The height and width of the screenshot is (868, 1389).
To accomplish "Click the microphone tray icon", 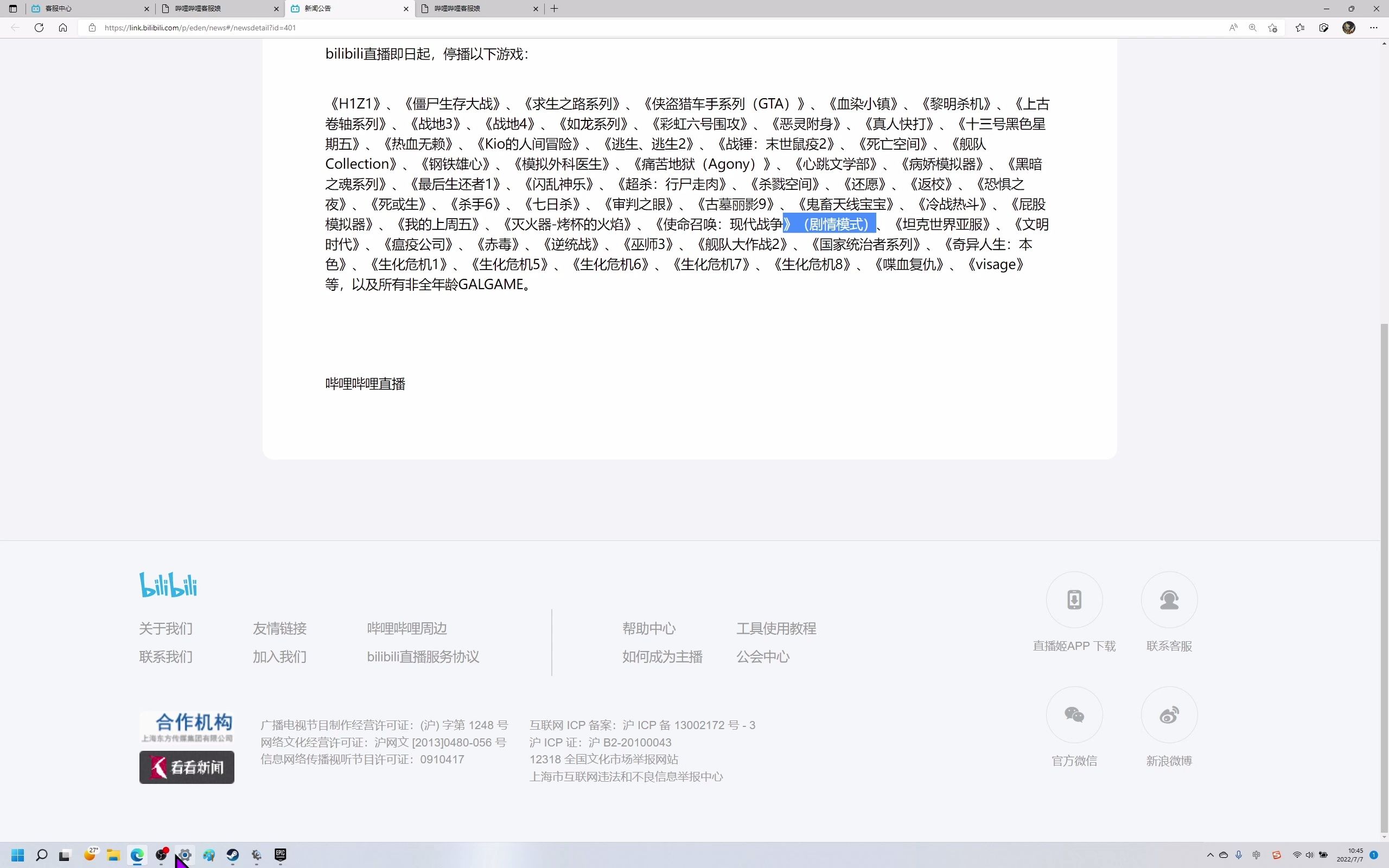I will 1239,856.
